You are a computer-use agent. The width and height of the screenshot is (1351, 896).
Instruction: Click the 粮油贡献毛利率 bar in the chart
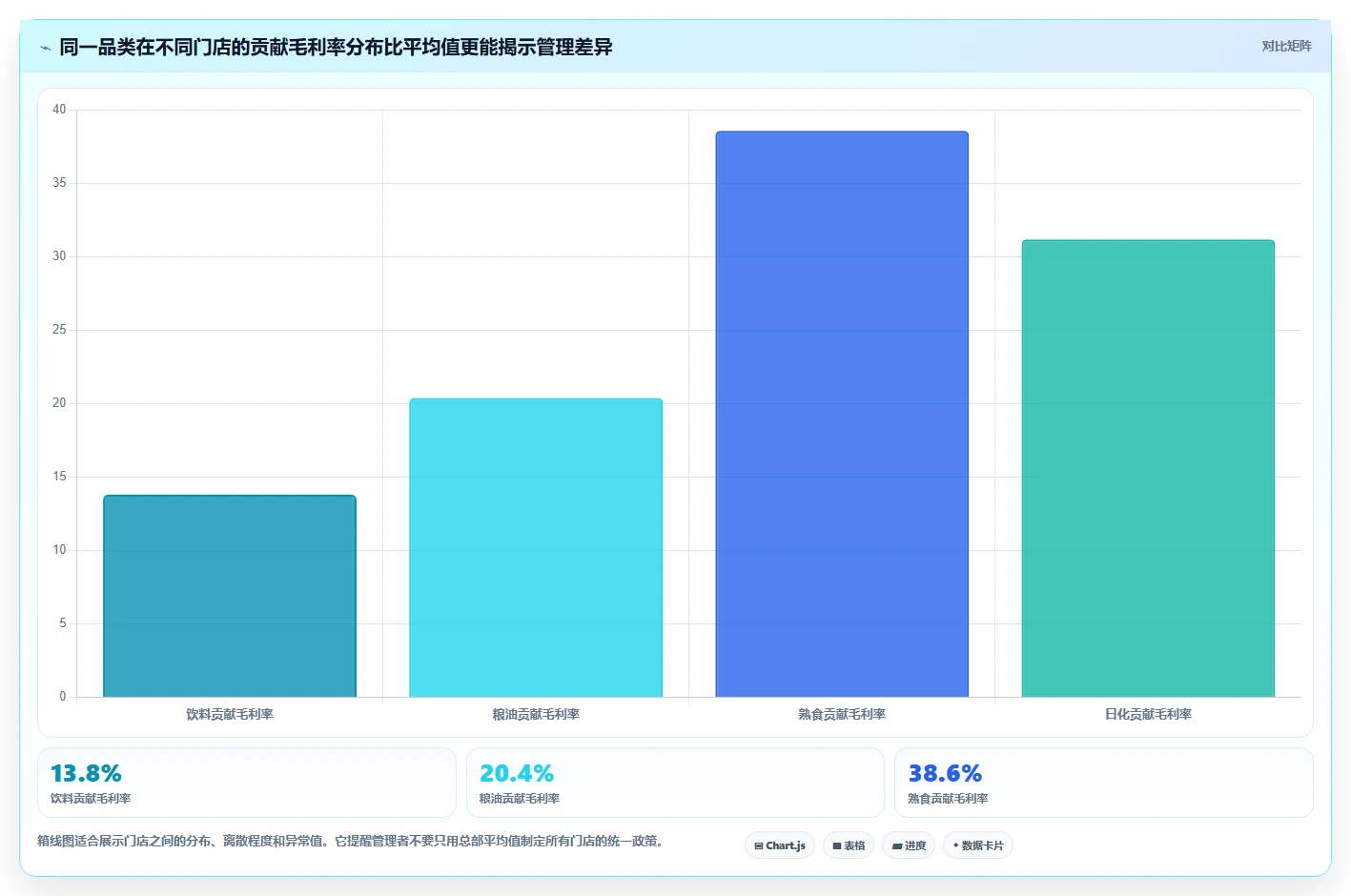pyautogui.click(x=536, y=548)
